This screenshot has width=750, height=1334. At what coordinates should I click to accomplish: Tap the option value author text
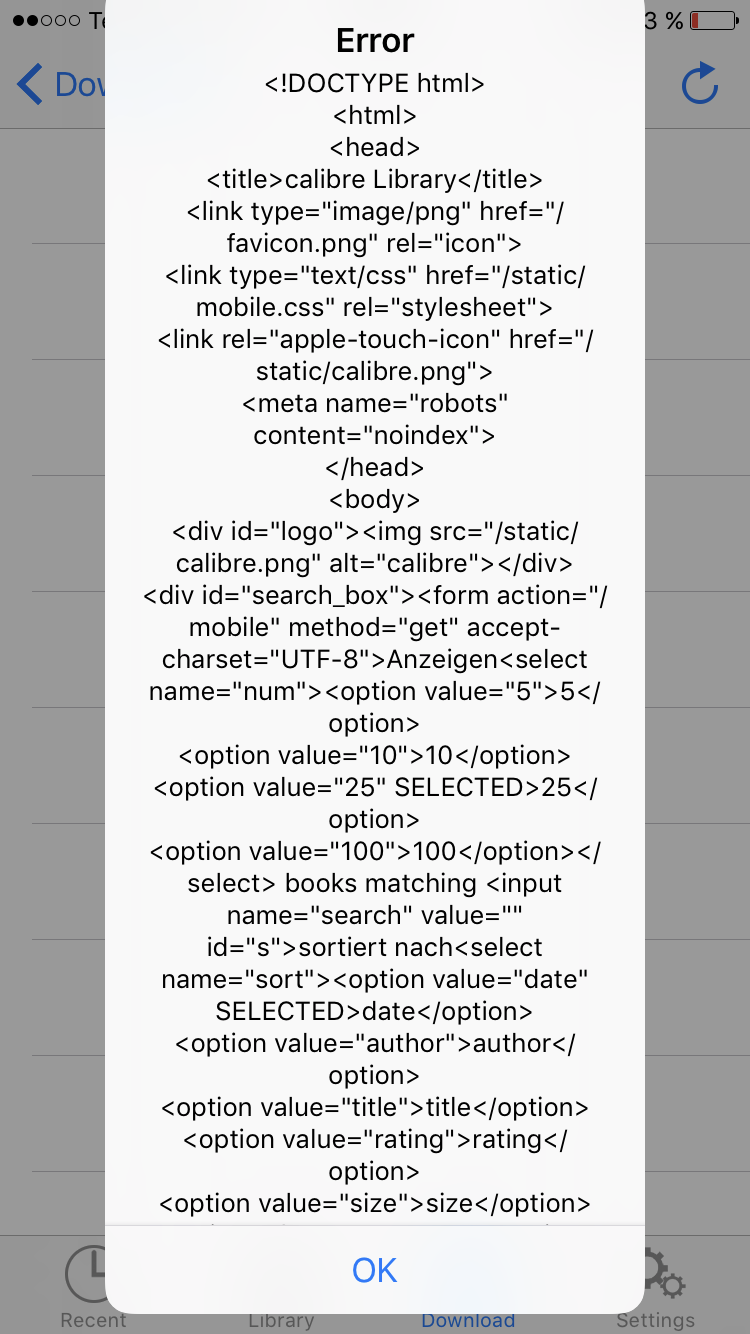click(x=375, y=1044)
